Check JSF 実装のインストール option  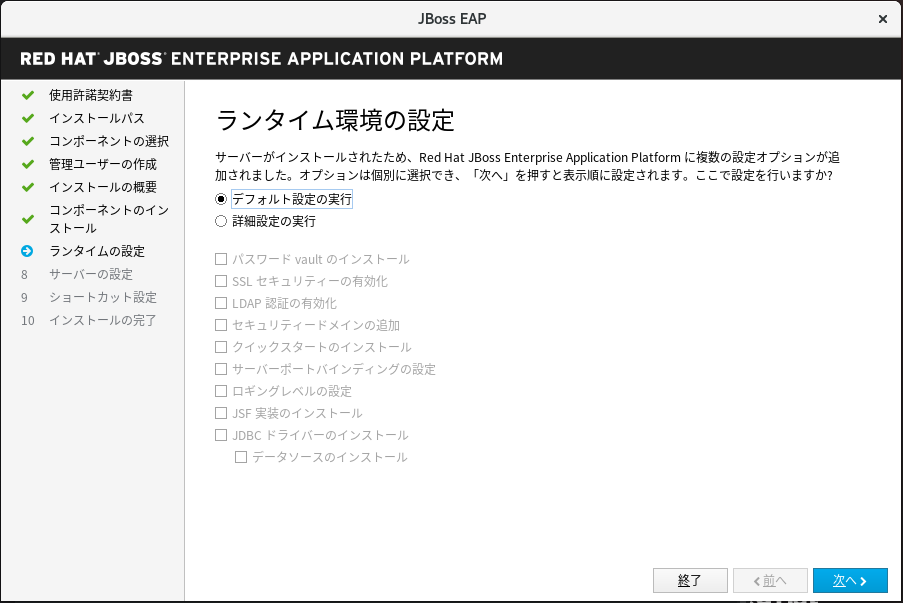[221, 413]
